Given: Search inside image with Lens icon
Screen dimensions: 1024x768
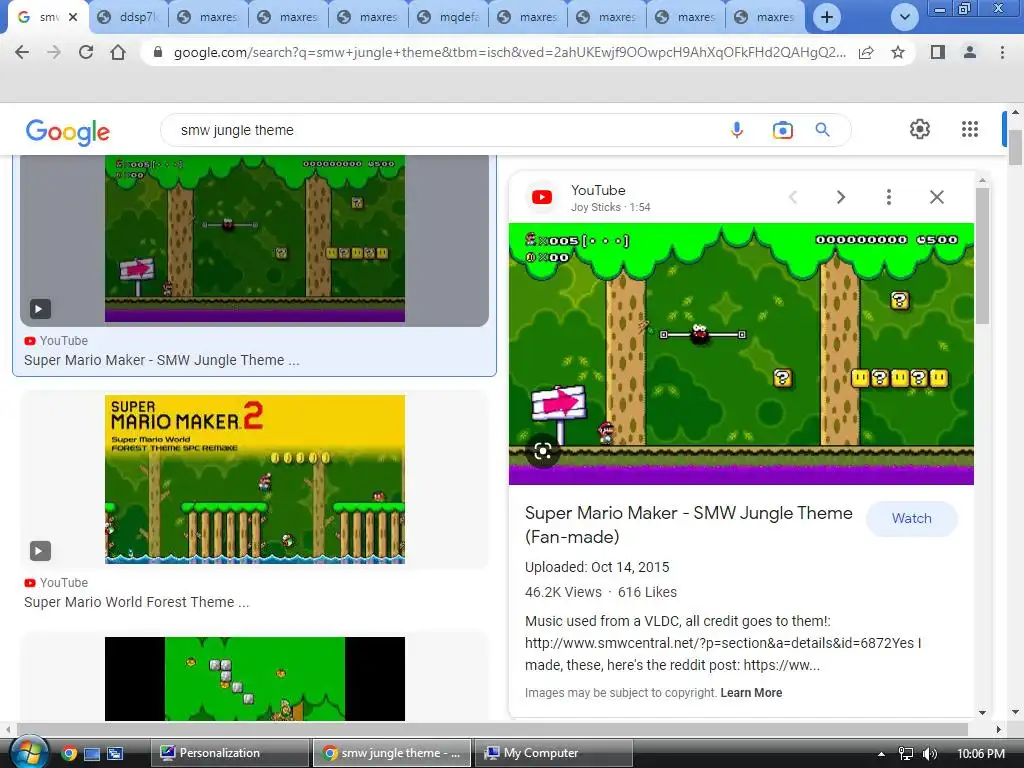Looking at the screenshot, I should (x=543, y=451).
